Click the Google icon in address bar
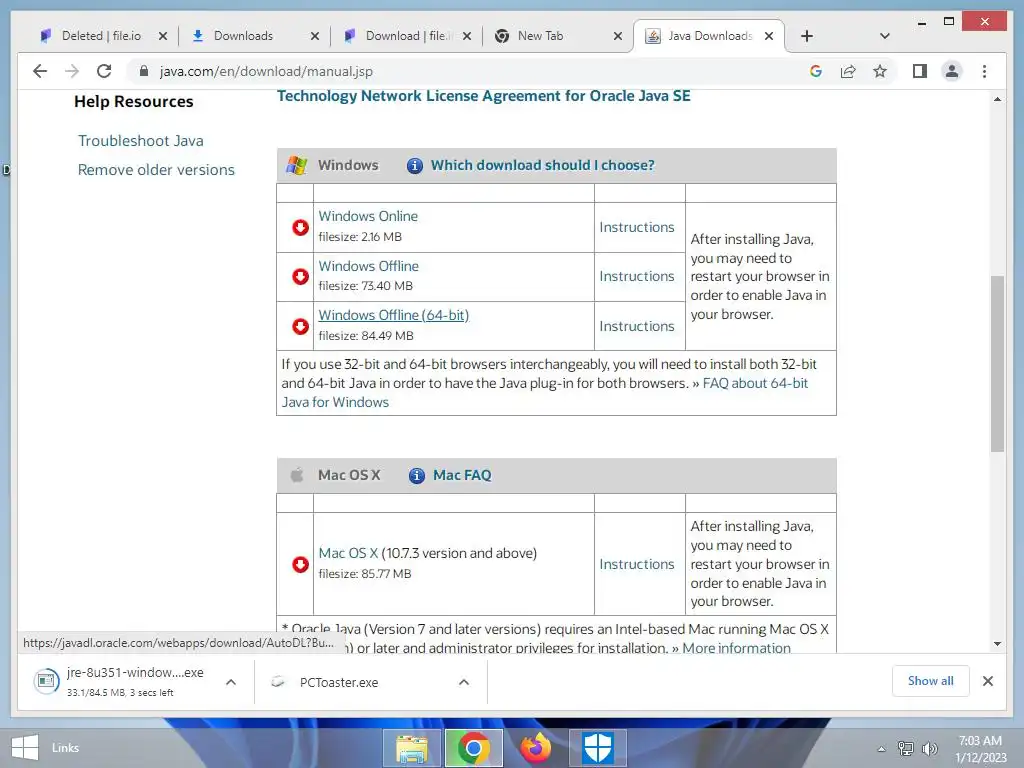1024x768 pixels. (816, 71)
